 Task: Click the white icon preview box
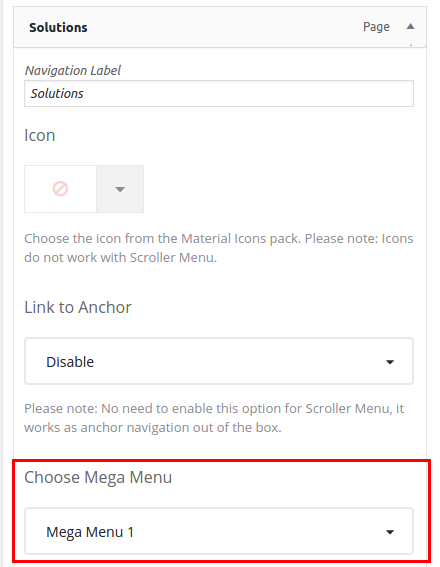tap(60, 189)
